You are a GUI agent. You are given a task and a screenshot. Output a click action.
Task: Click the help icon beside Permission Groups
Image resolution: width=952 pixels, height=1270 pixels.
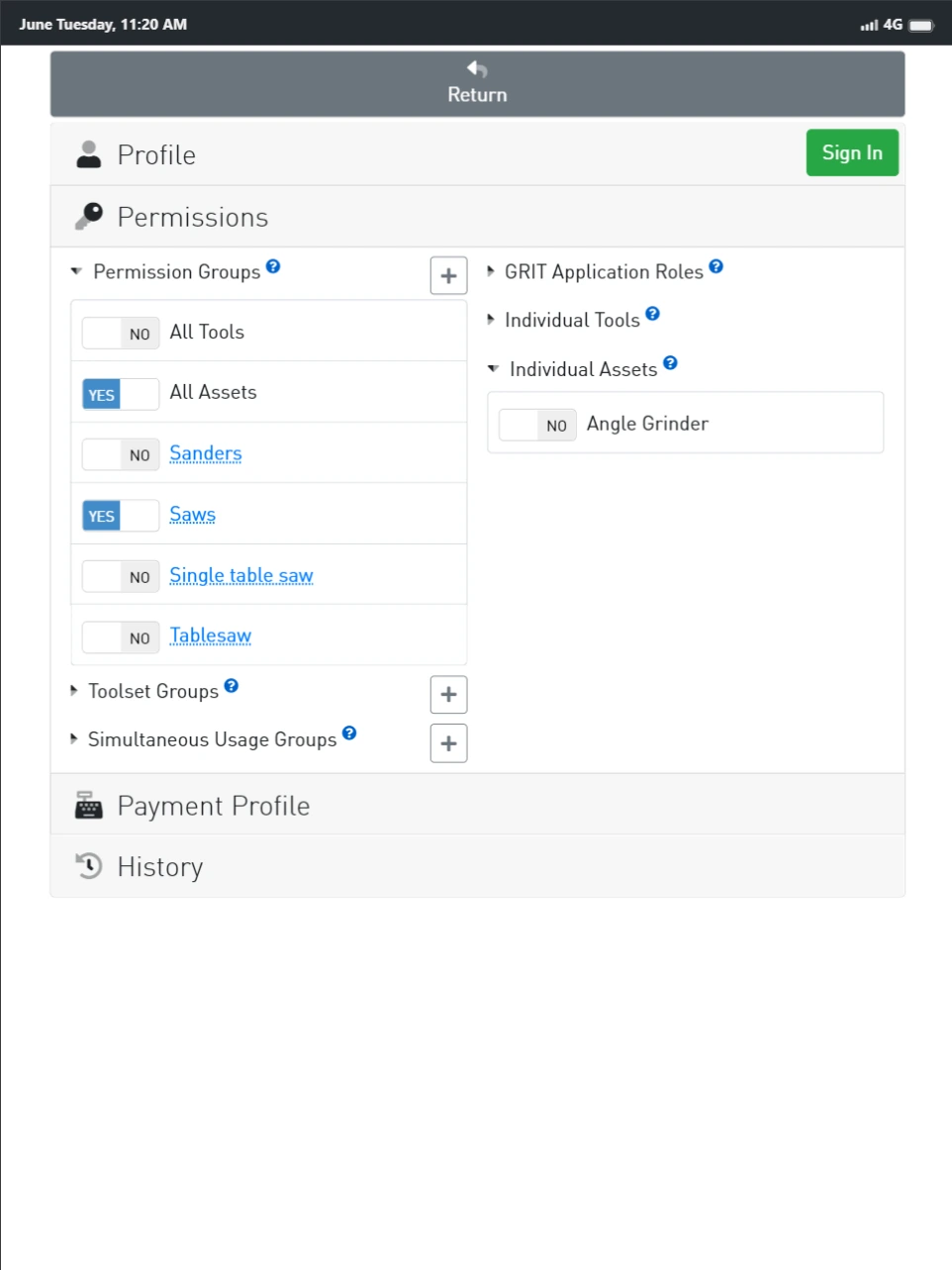click(273, 266)
